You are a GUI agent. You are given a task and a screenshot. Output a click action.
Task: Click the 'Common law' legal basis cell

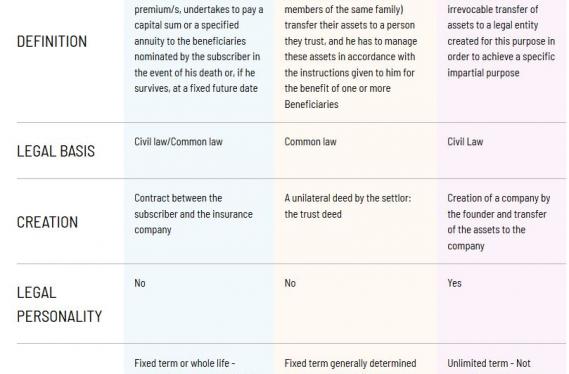(310, 141)
